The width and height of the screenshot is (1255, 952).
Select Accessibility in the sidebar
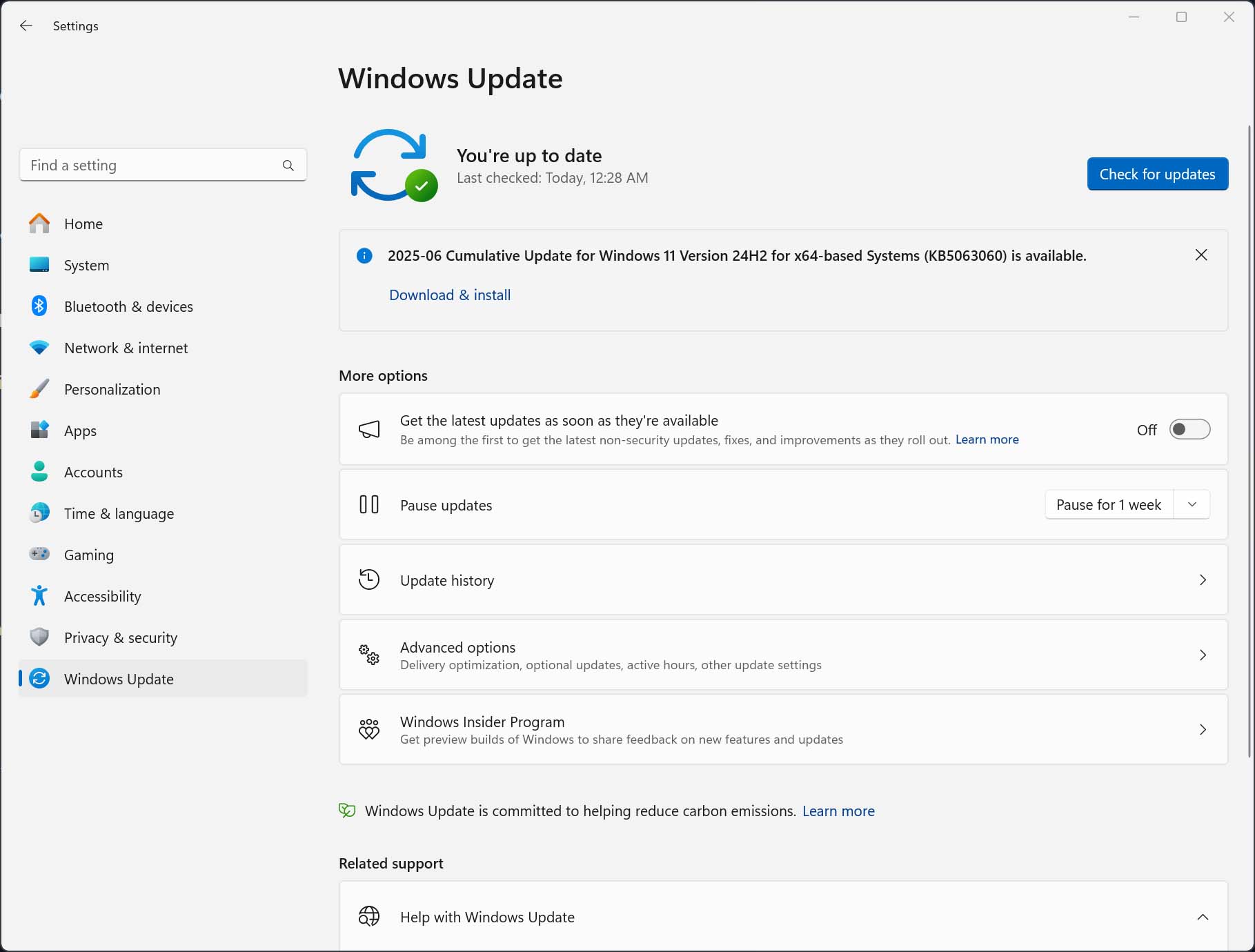(x=164, y=596)
